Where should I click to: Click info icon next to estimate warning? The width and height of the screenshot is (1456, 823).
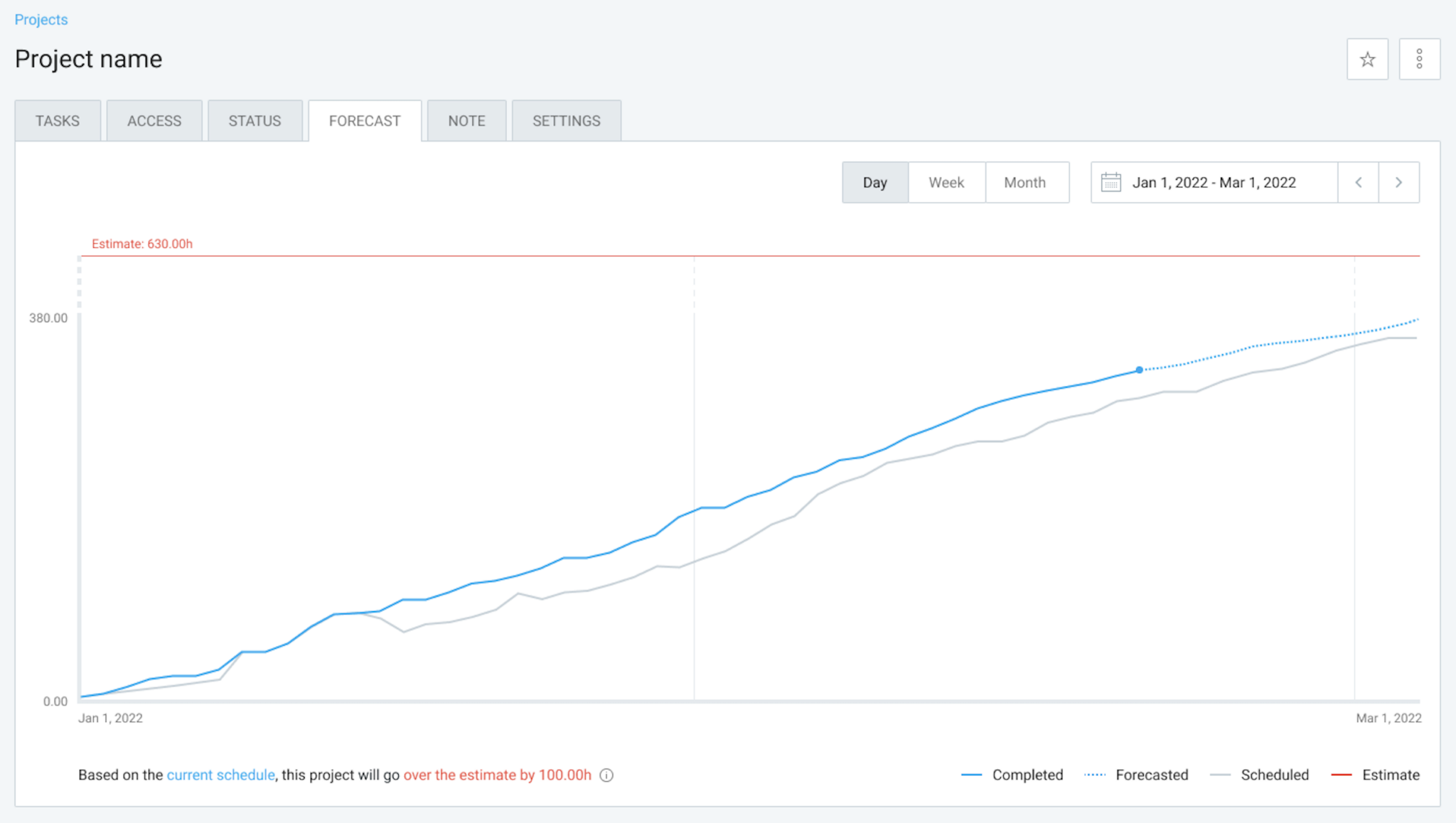[606, 775]
